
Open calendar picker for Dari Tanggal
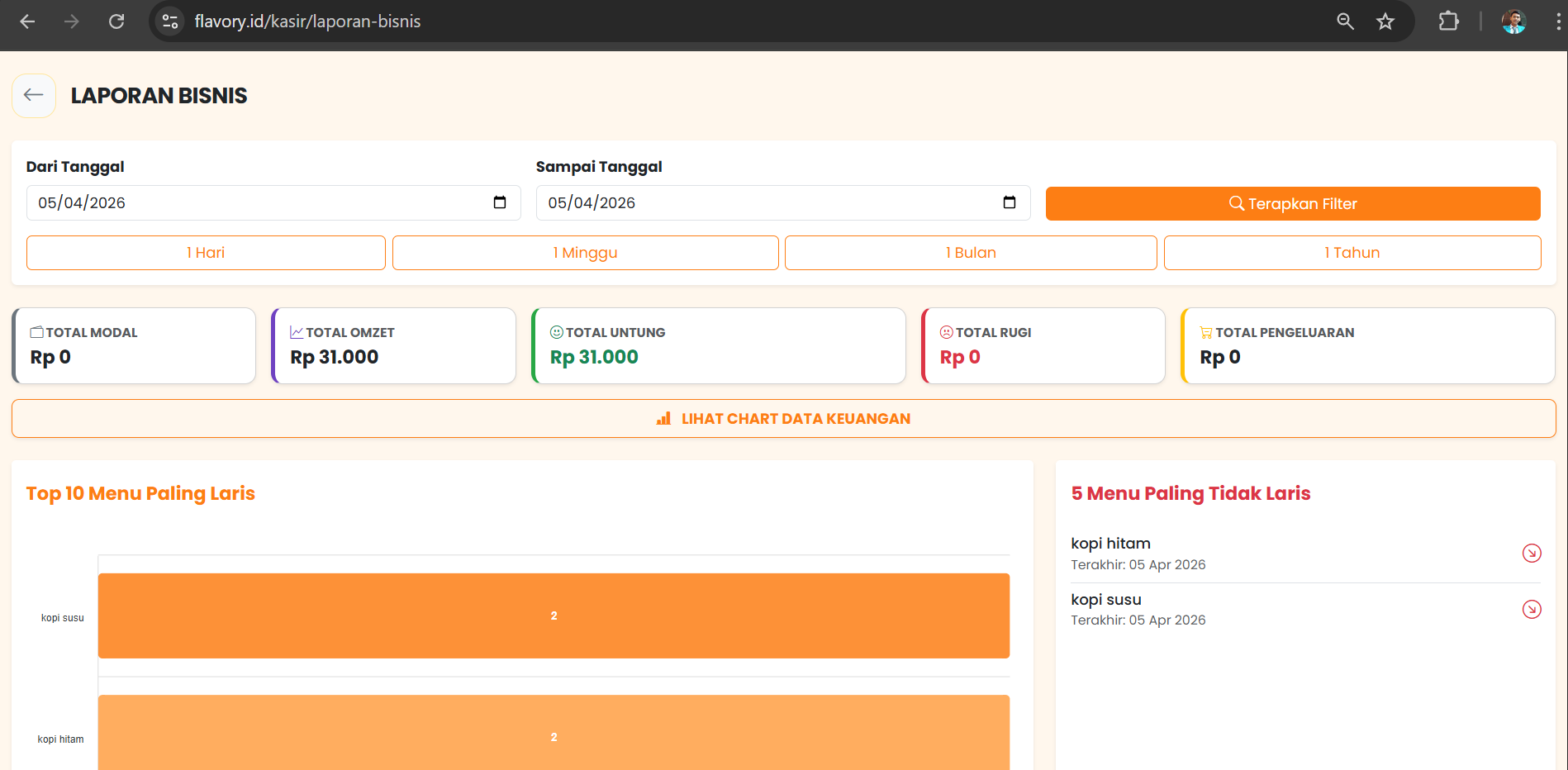tap(499, 203)
